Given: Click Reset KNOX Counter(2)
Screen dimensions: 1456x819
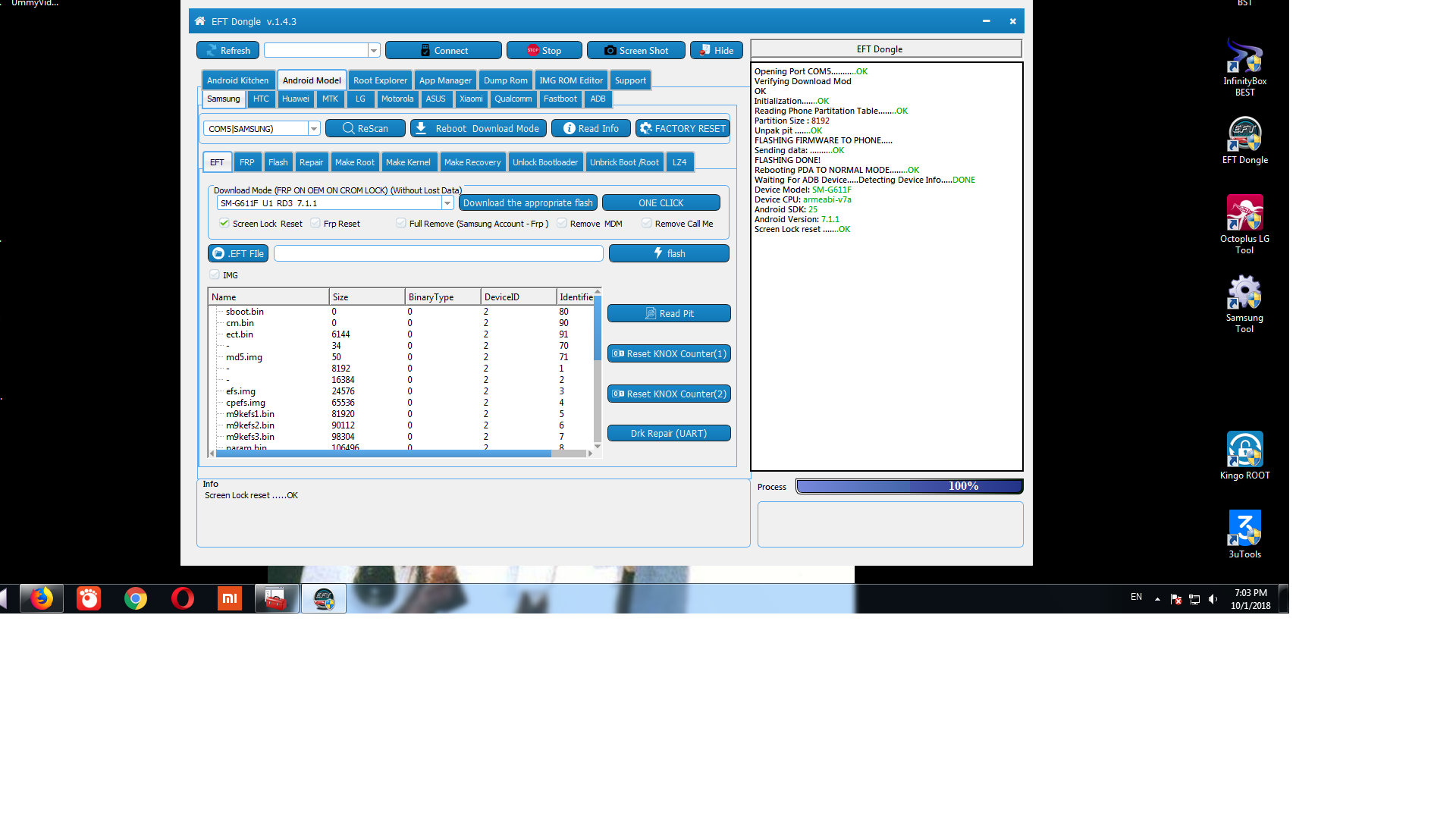Looking at the screenshot, I should [x=669, y=394].
